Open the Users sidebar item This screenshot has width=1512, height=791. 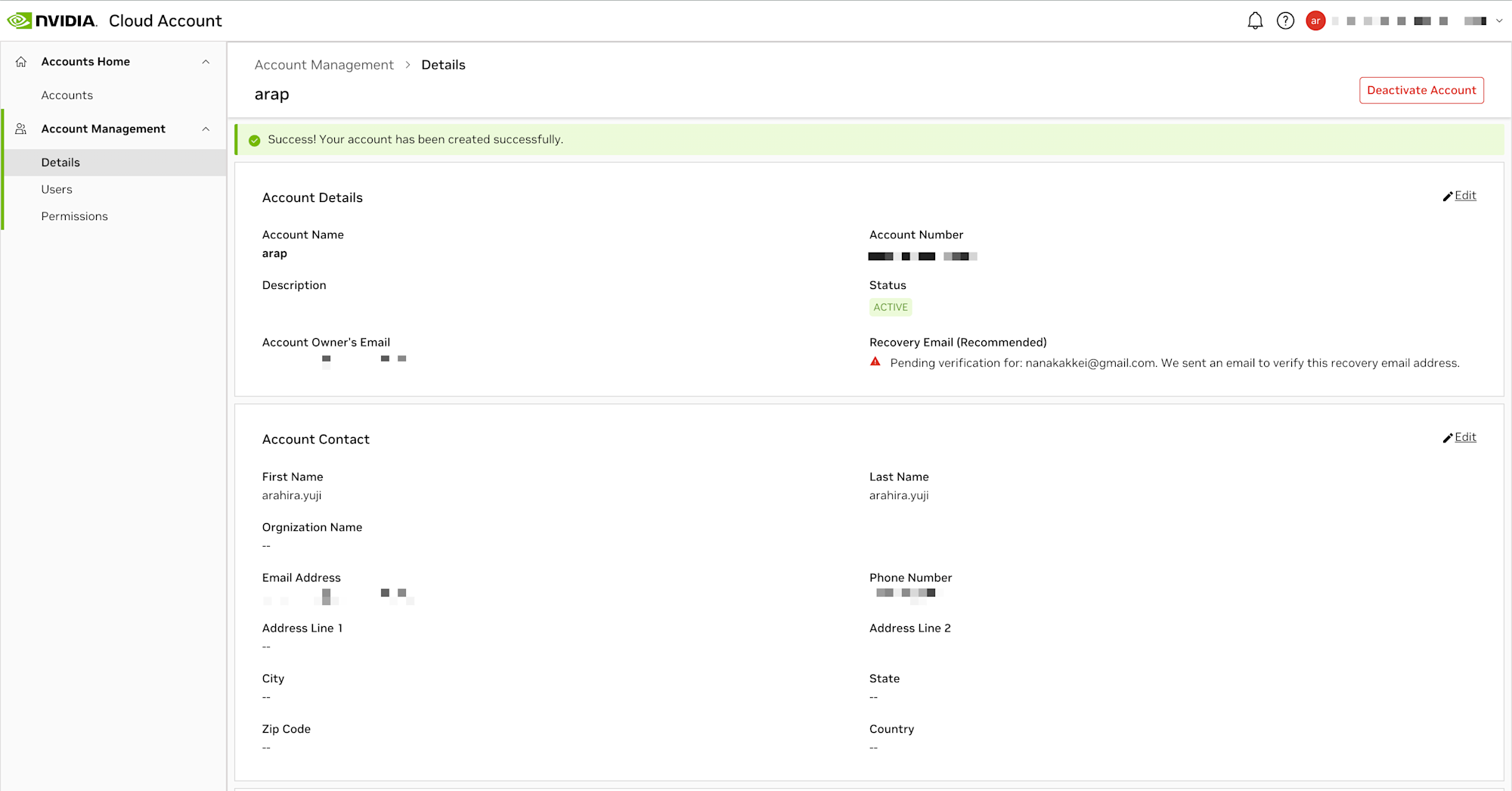57,190
